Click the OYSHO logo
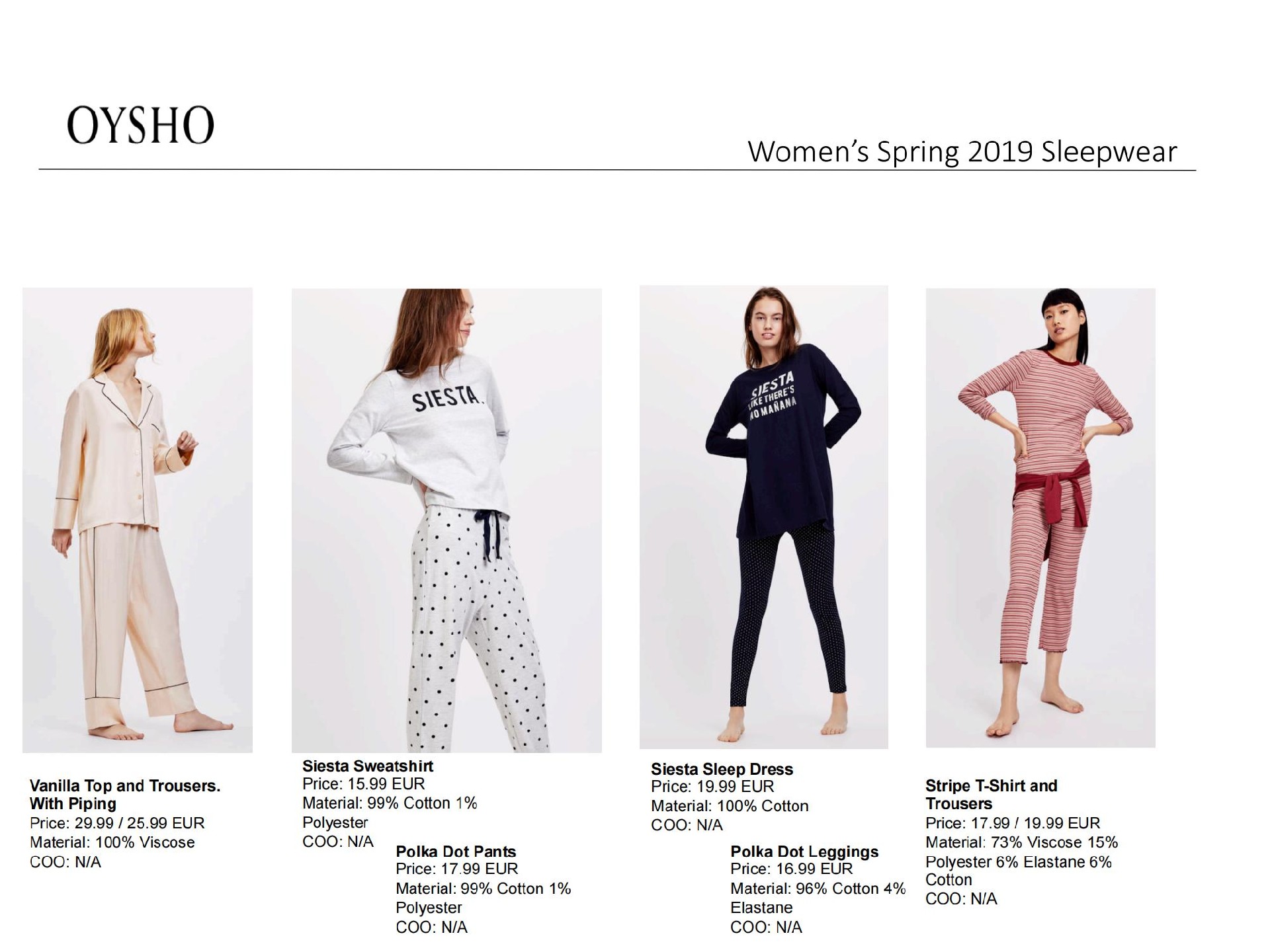The height and width of the screenshot is (952, 1270). pyautogui.click(x=140, y=125)
